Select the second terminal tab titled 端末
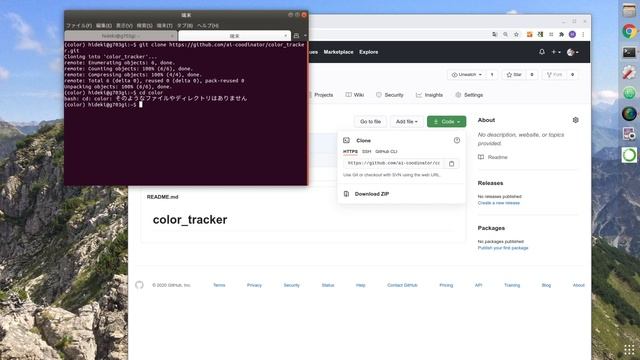This screenshot has width=640, height=360. coord(234,36)
